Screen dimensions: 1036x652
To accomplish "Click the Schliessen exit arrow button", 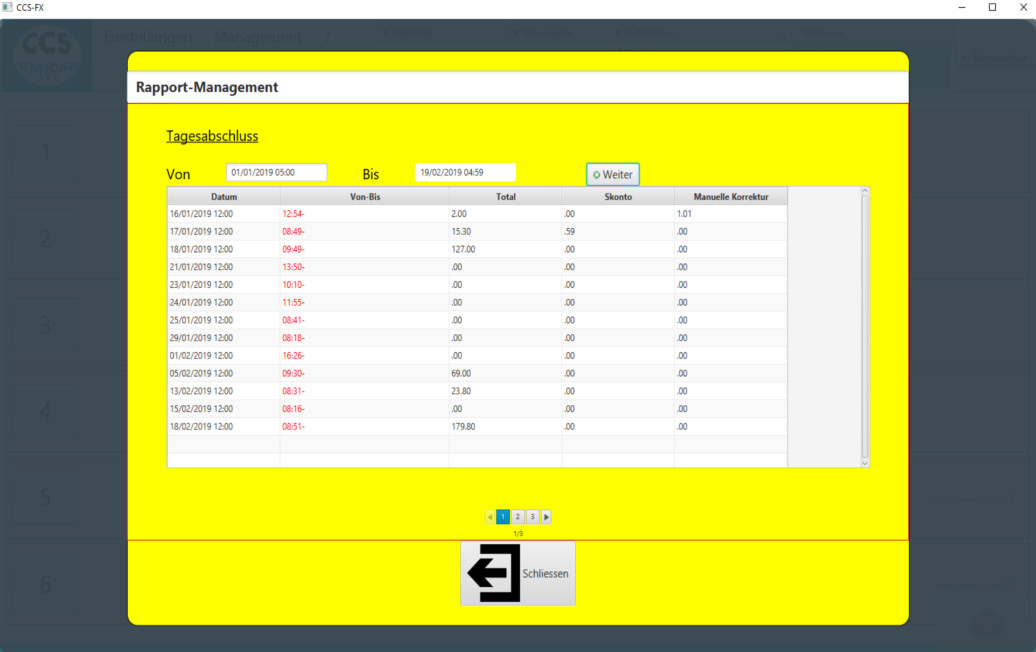I will click(517, 573).
